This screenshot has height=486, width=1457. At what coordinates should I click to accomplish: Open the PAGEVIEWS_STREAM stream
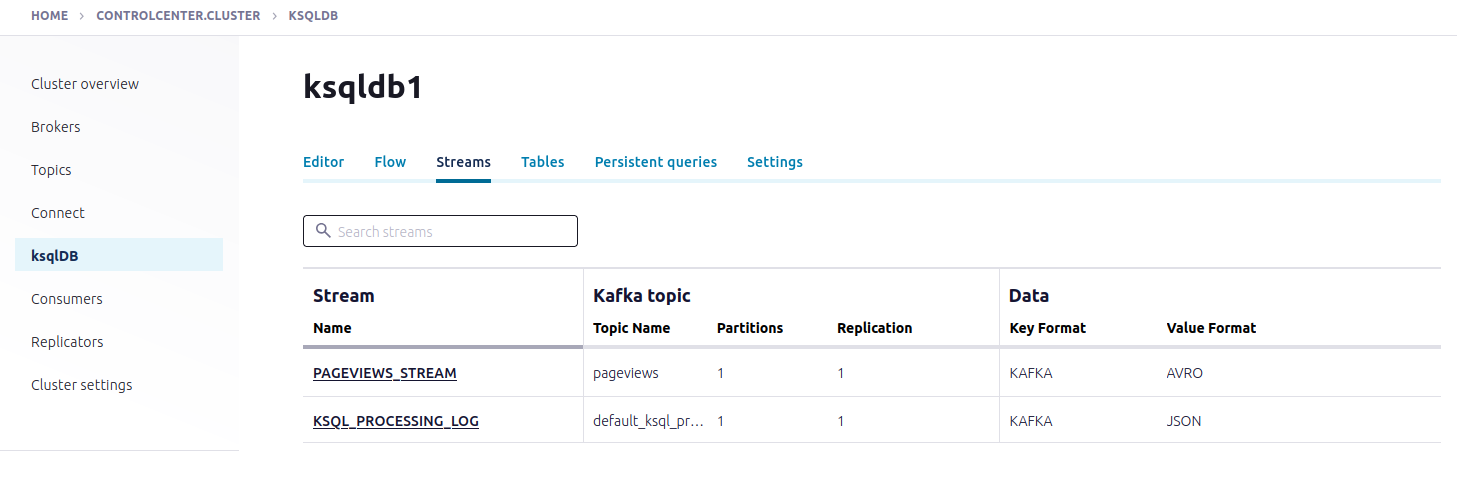click(384, 373)
